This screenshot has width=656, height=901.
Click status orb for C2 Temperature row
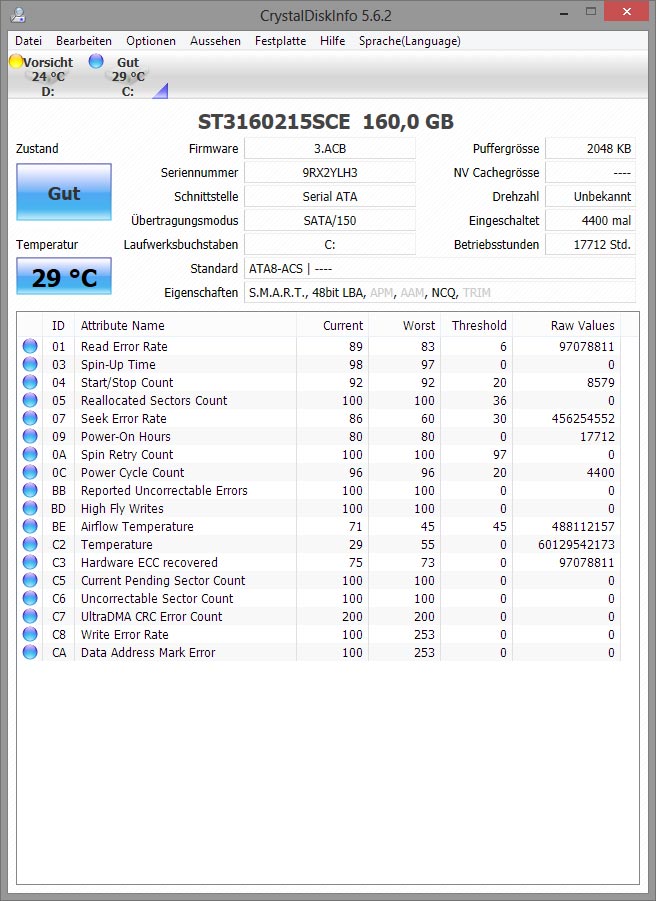30,544
